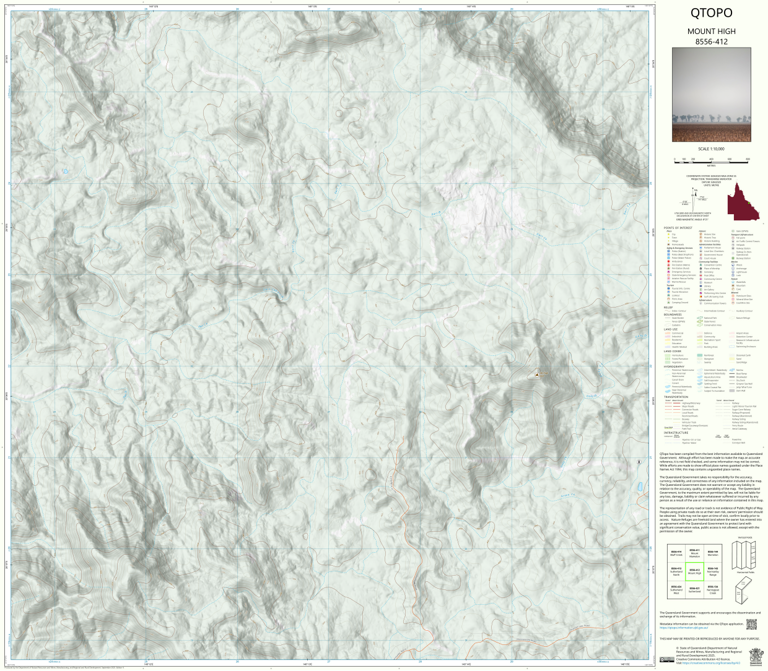The width and height of the screenshot is (768, 671).
Task: Click the folded map booklet diagram
Action: coord(744,589)
